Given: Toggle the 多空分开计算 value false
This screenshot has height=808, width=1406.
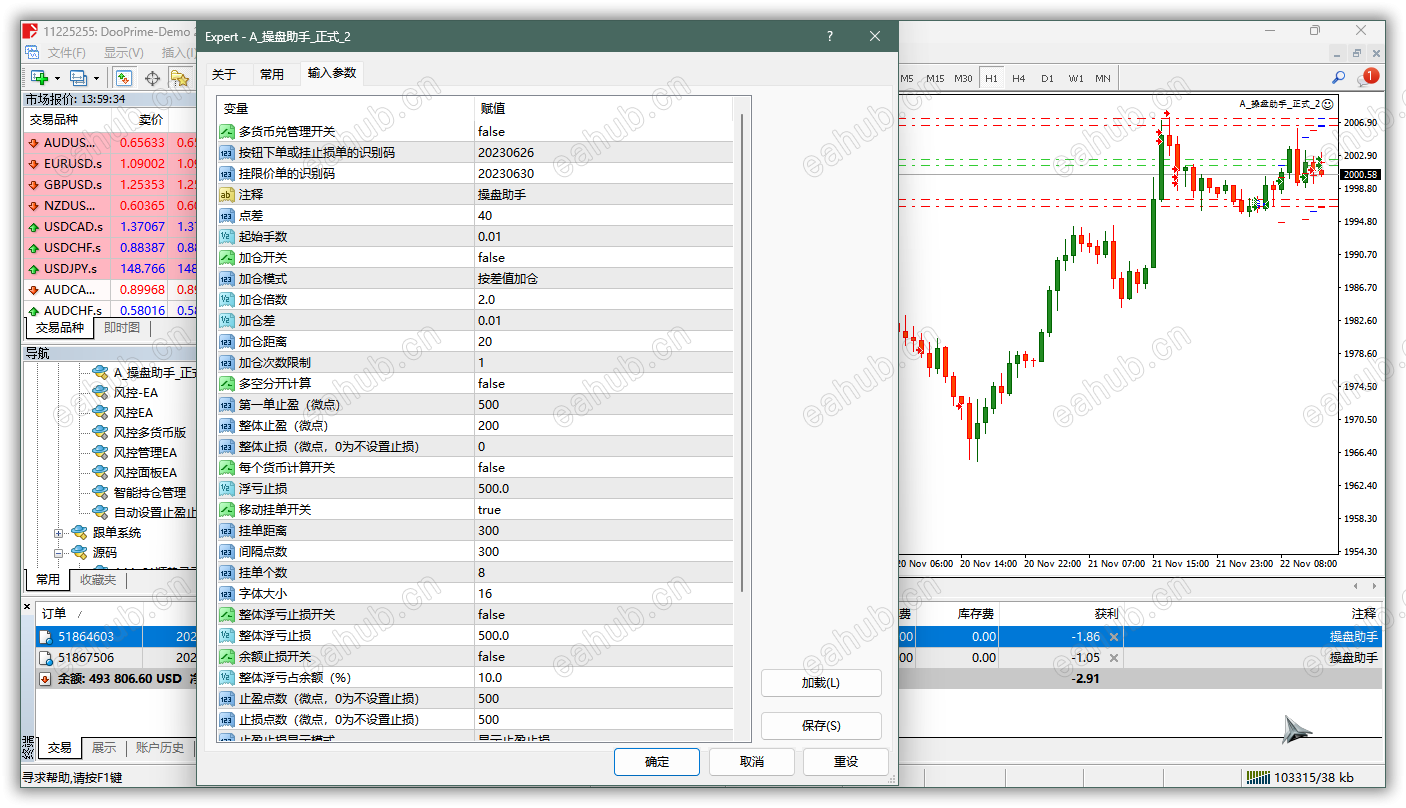Looking at the screenshot, I should tap(603, 383).
